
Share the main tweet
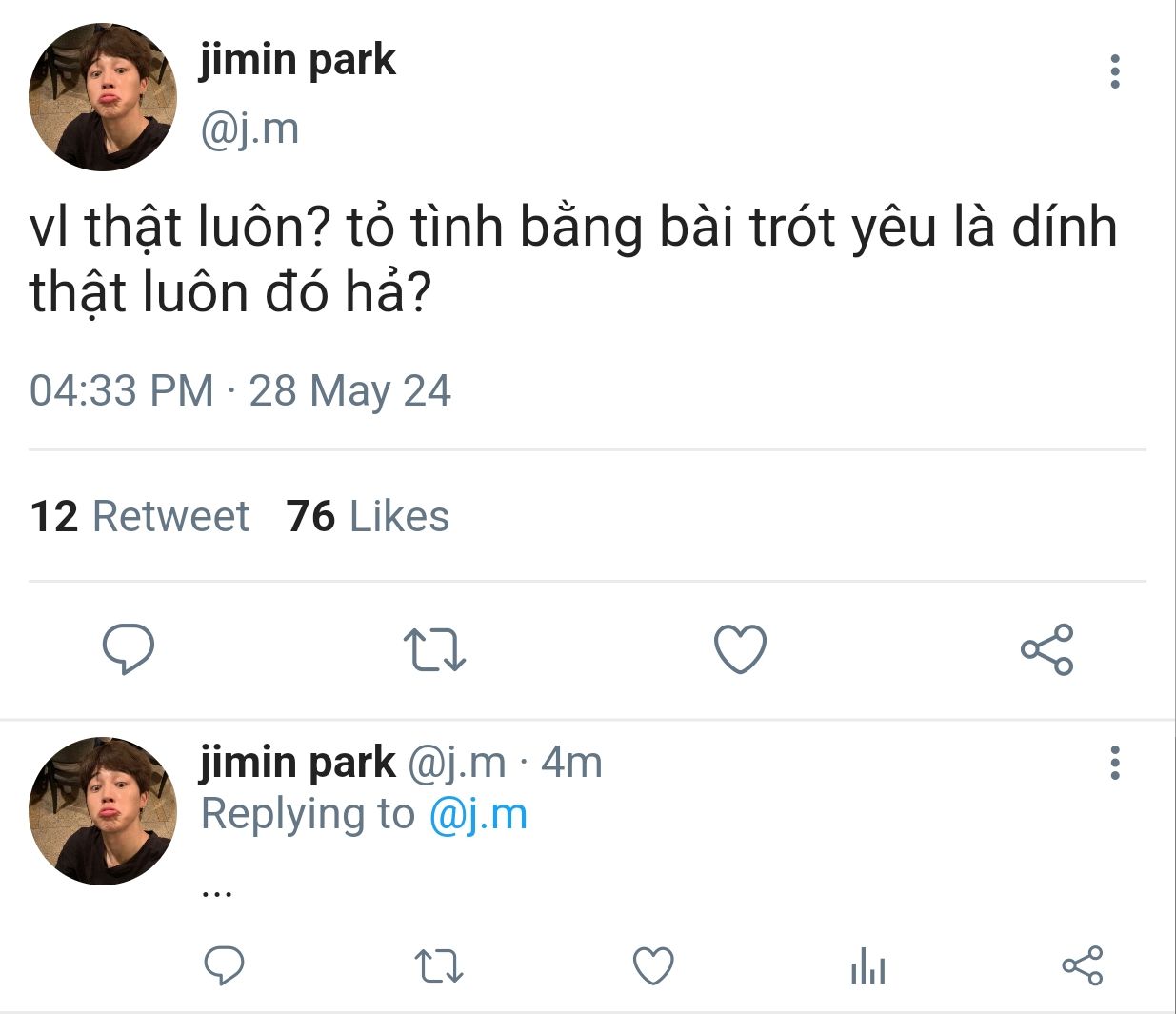(x=1046, y=649)
